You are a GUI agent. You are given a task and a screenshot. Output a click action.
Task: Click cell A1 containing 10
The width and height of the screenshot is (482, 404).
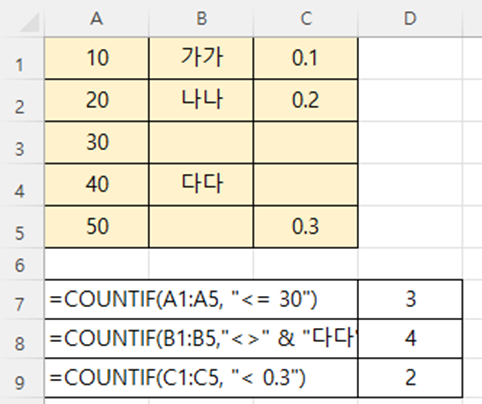97,58
